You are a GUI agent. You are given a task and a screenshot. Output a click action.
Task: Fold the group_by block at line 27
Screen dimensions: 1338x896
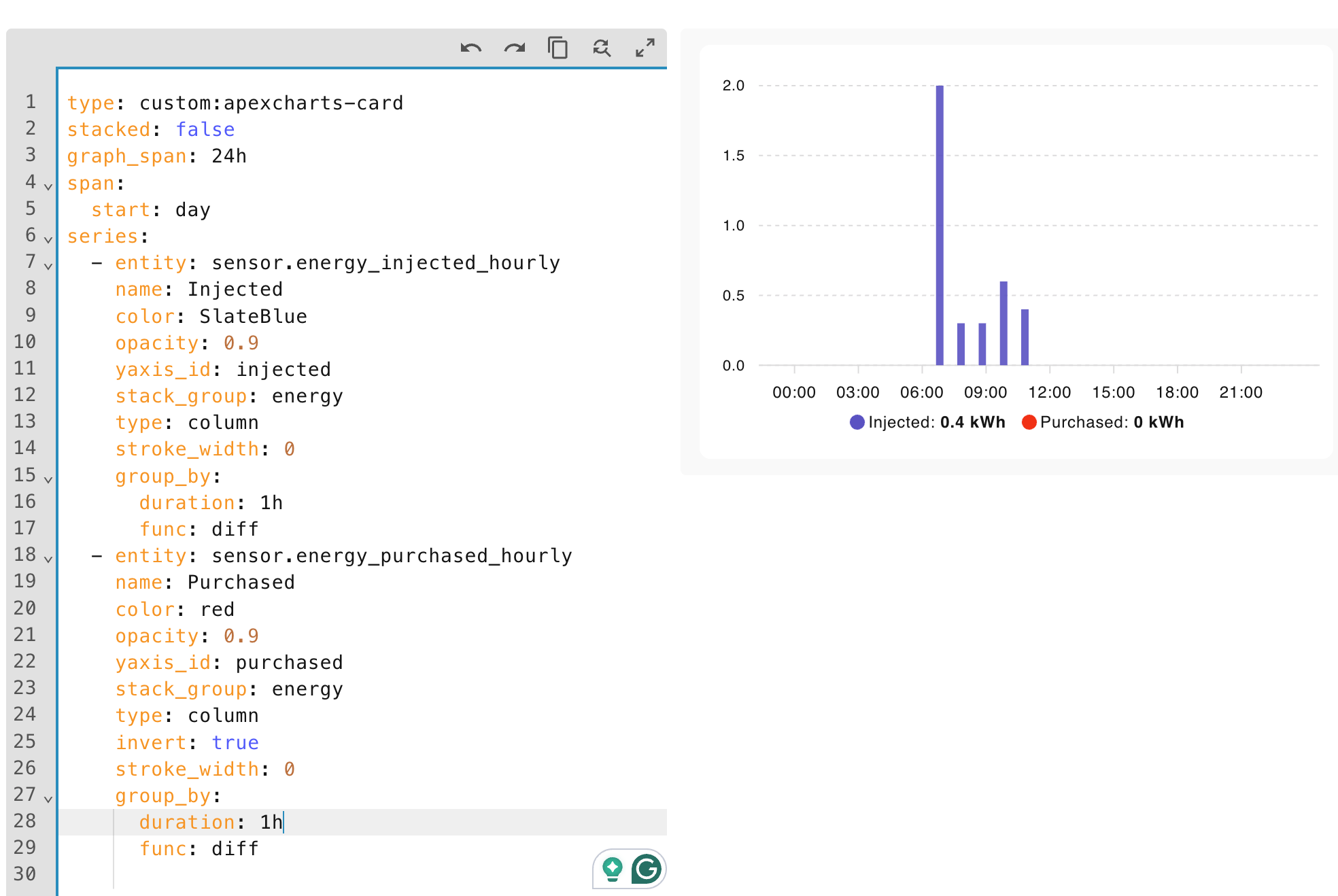[x=48, y=799]
